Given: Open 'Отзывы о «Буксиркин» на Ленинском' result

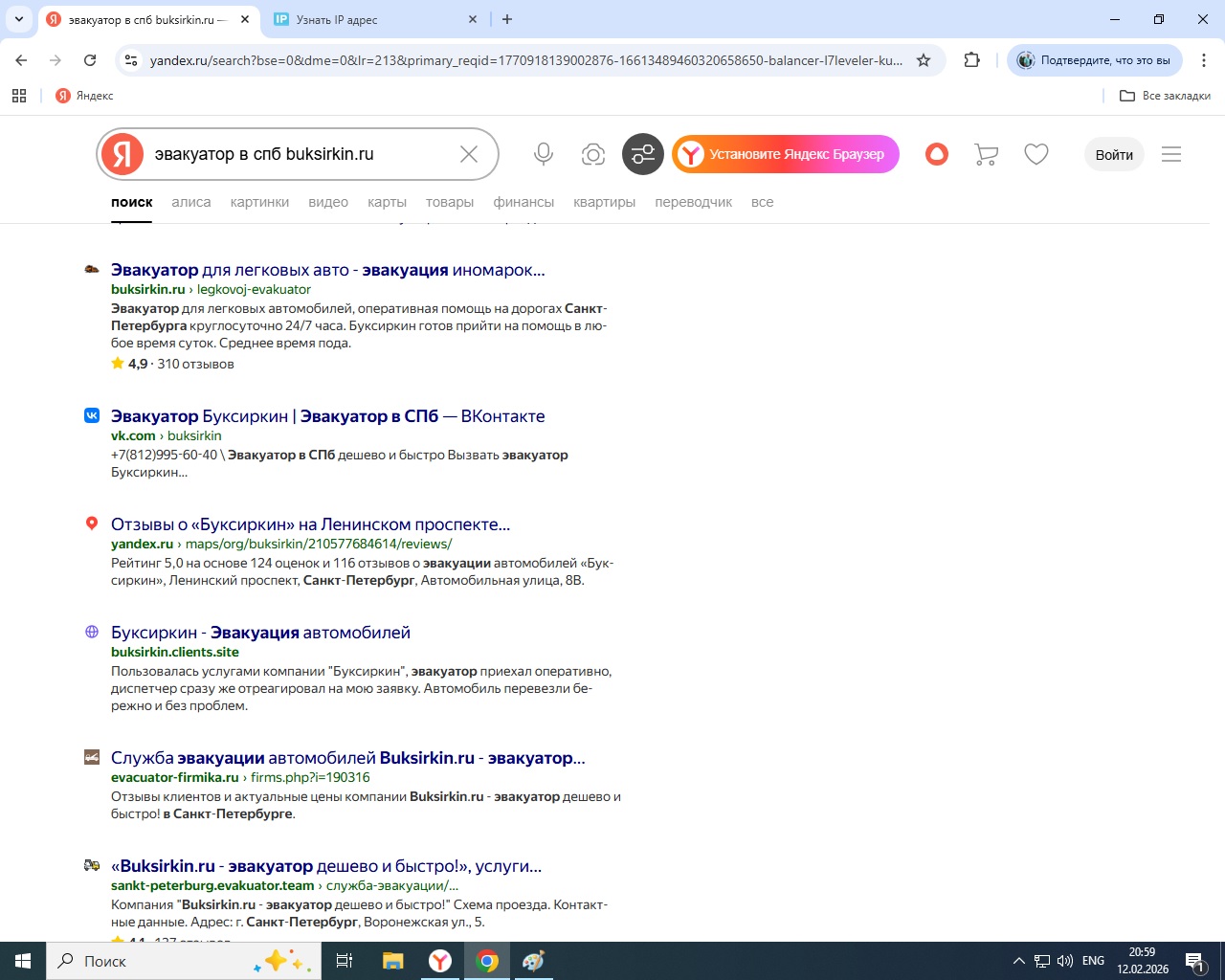Looking at the screenshot, I should (310, 524).
